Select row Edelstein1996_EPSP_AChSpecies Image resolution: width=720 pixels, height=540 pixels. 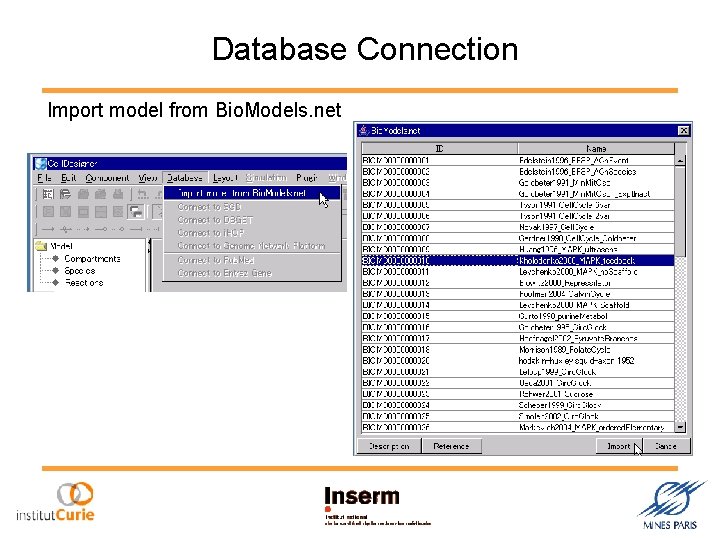click(x=518, y=171)
